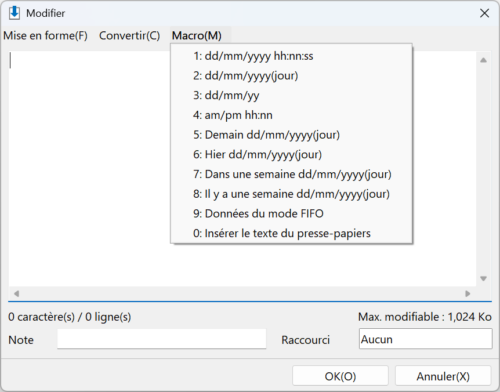Viewport: 500px width, 392px height.
Task: Close the Modifier dialog window
Action: point(484,13)
